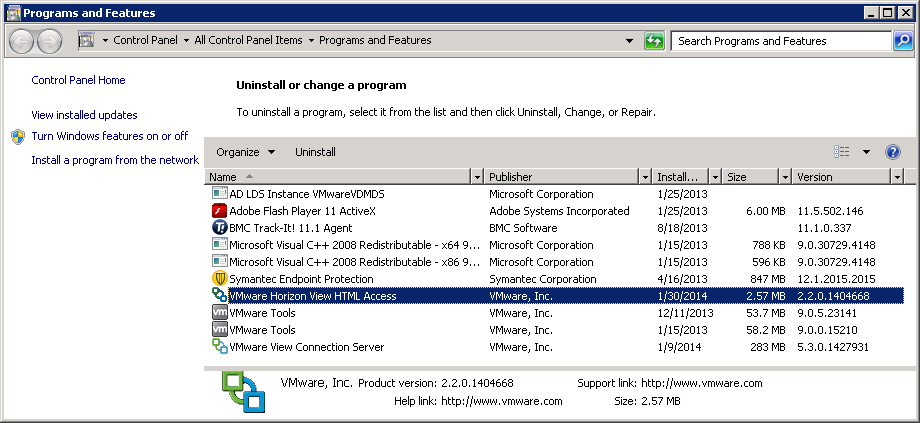Open the help question mark icon
Screen dimensions: 920x423
893,152
